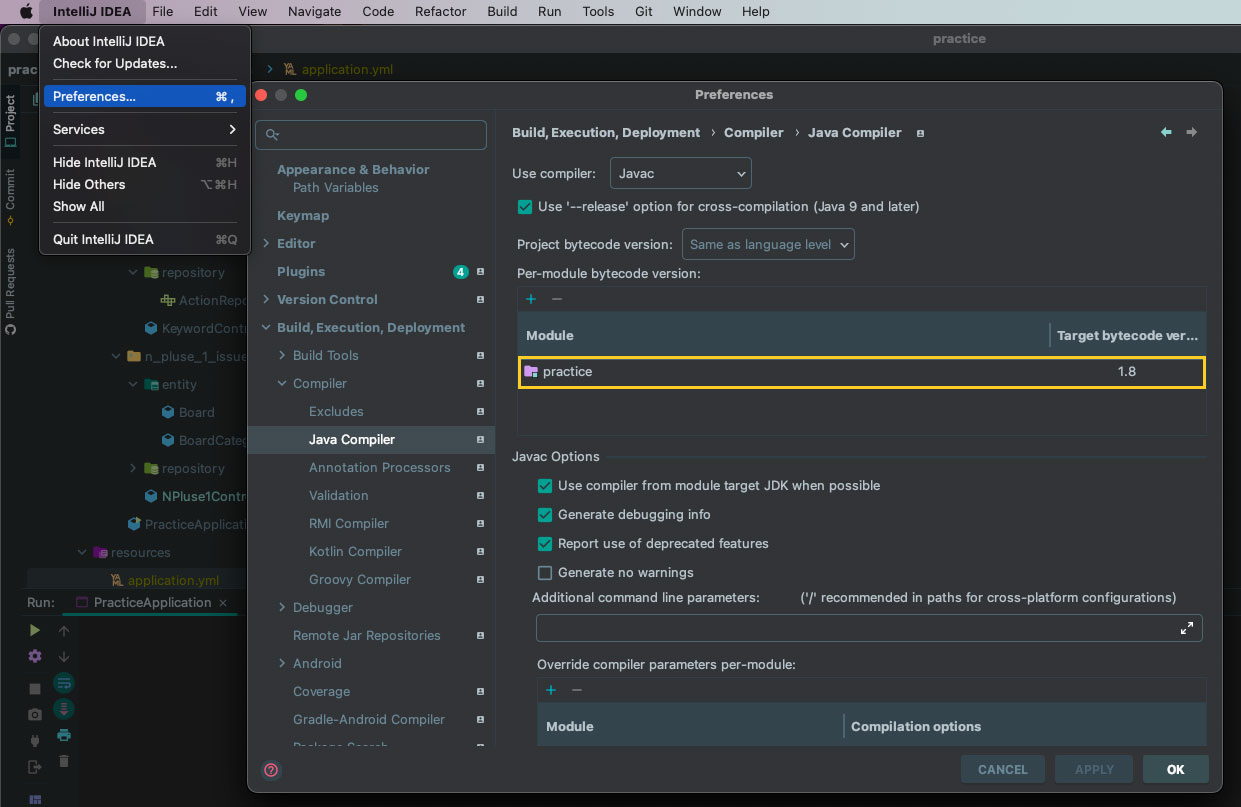Click Additional command line parameters field
The image size is (1241, 807).
(869, 628)
